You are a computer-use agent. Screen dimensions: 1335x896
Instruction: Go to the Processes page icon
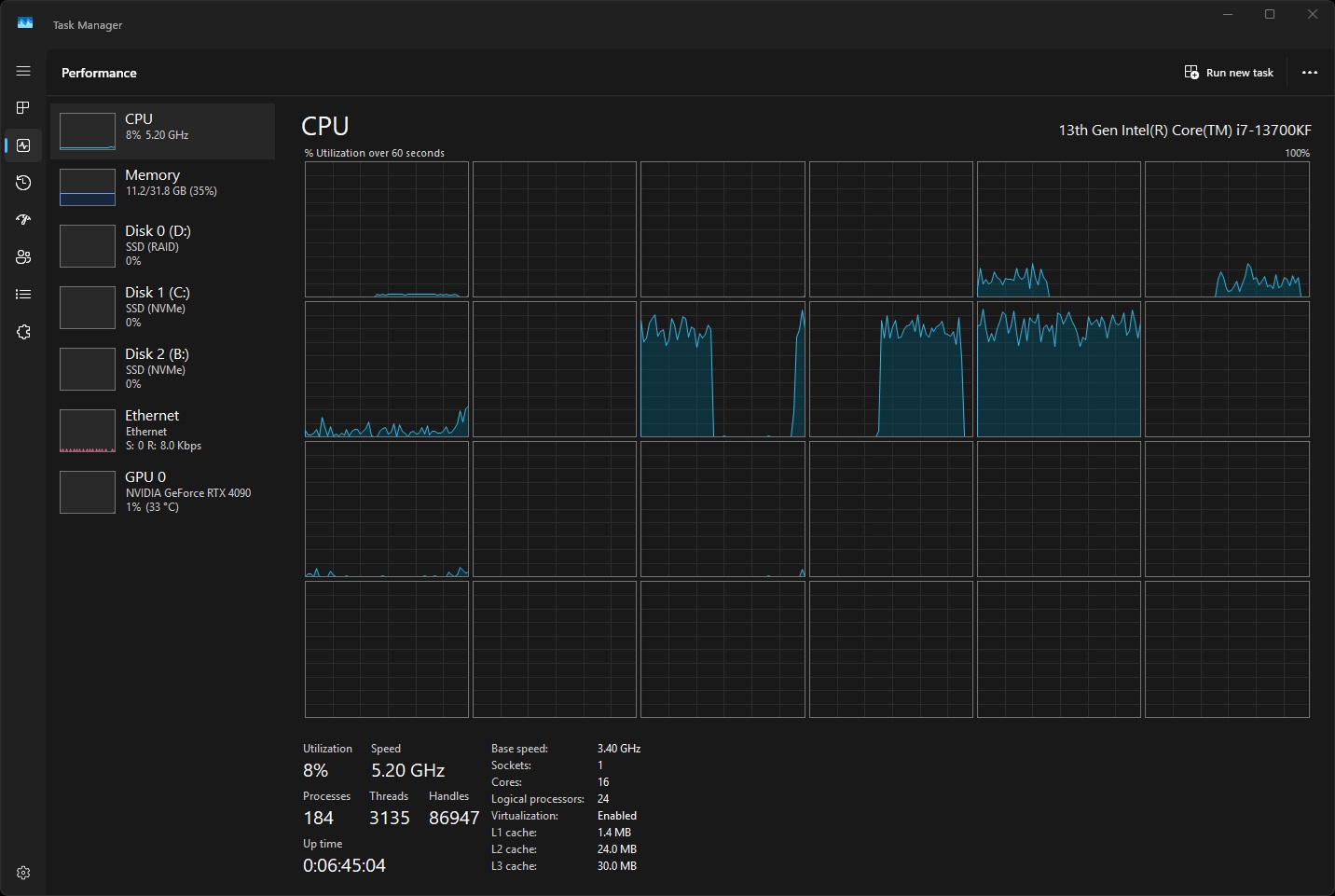[x=23, y=108]
